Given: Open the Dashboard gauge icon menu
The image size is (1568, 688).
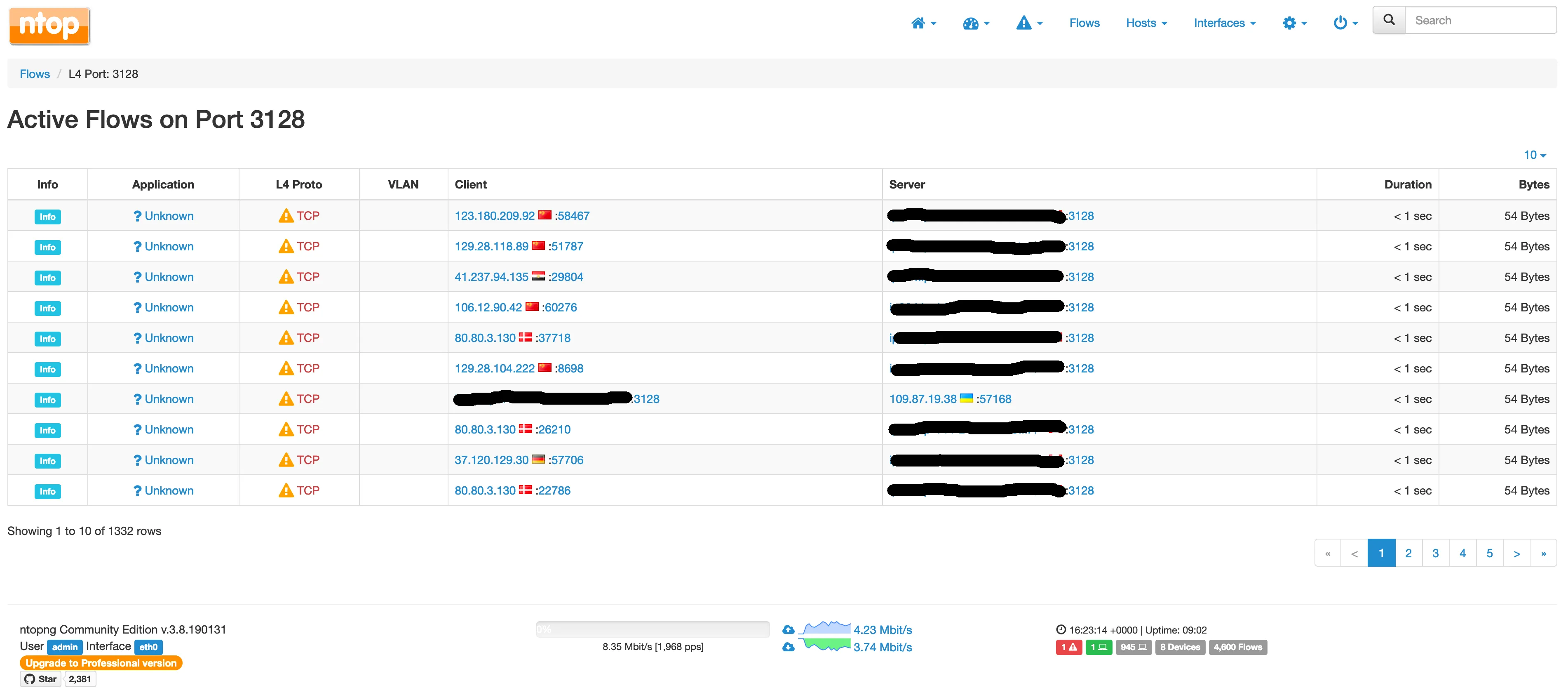Looking at the screenshot, I should [976, 23].
